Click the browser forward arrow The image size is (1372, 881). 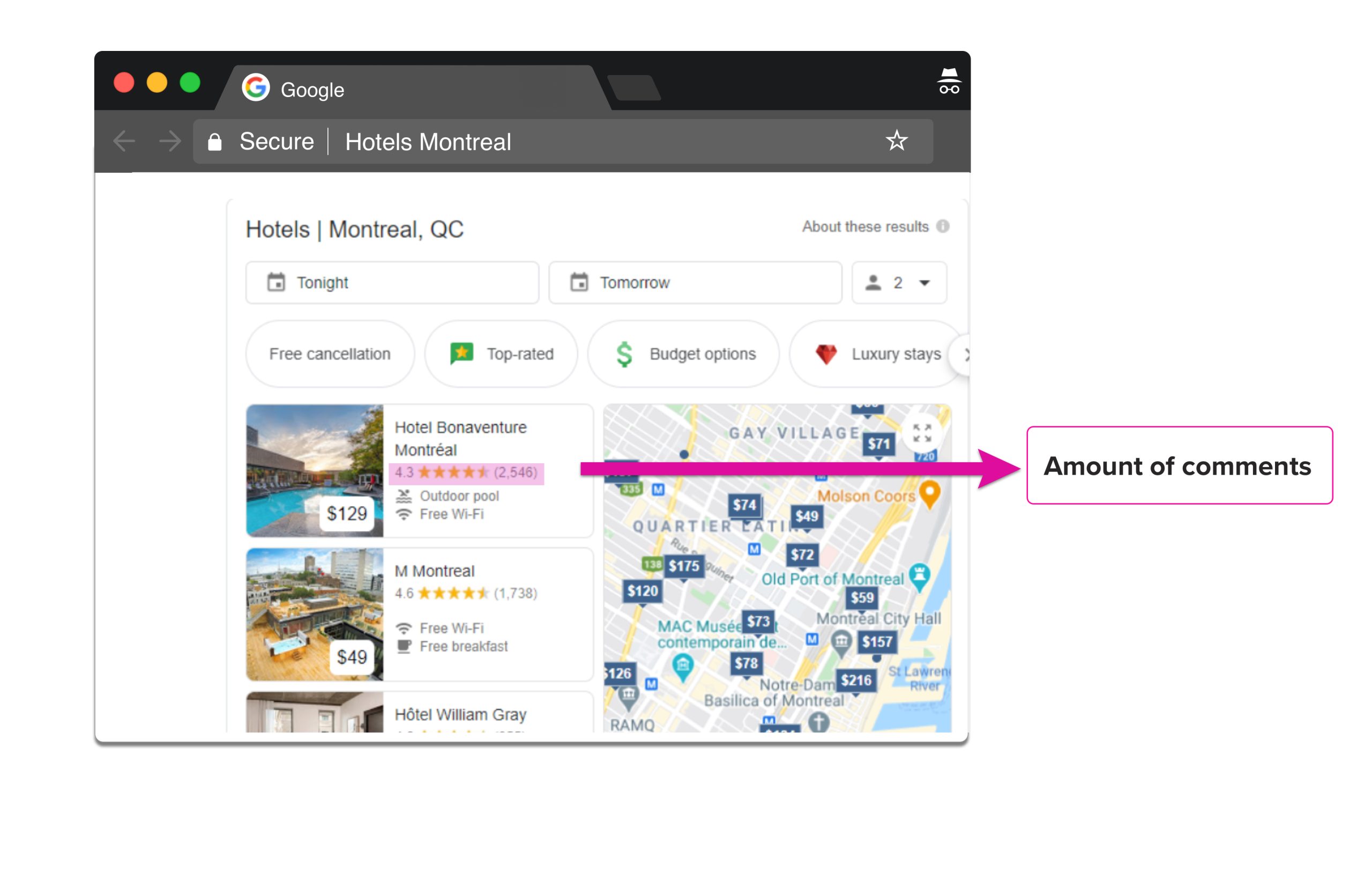(170, 140)
